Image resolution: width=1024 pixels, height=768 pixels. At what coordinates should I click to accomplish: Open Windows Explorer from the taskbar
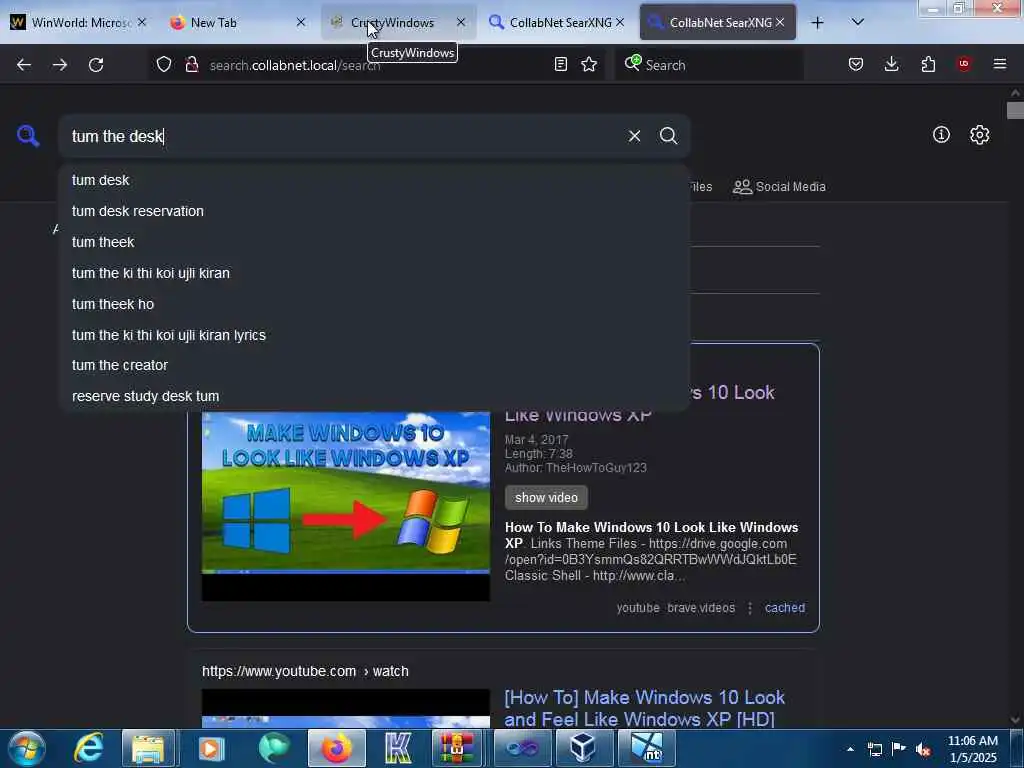point(148,748)
